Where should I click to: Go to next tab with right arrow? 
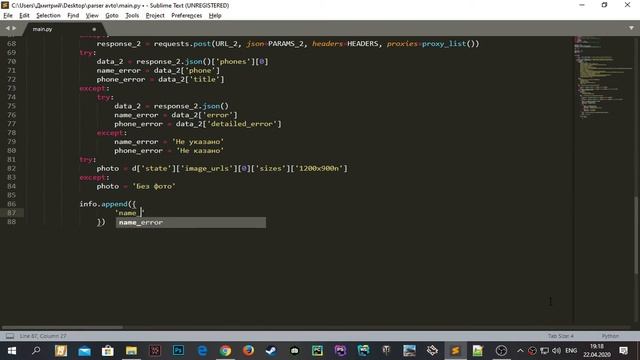point(14,28)
